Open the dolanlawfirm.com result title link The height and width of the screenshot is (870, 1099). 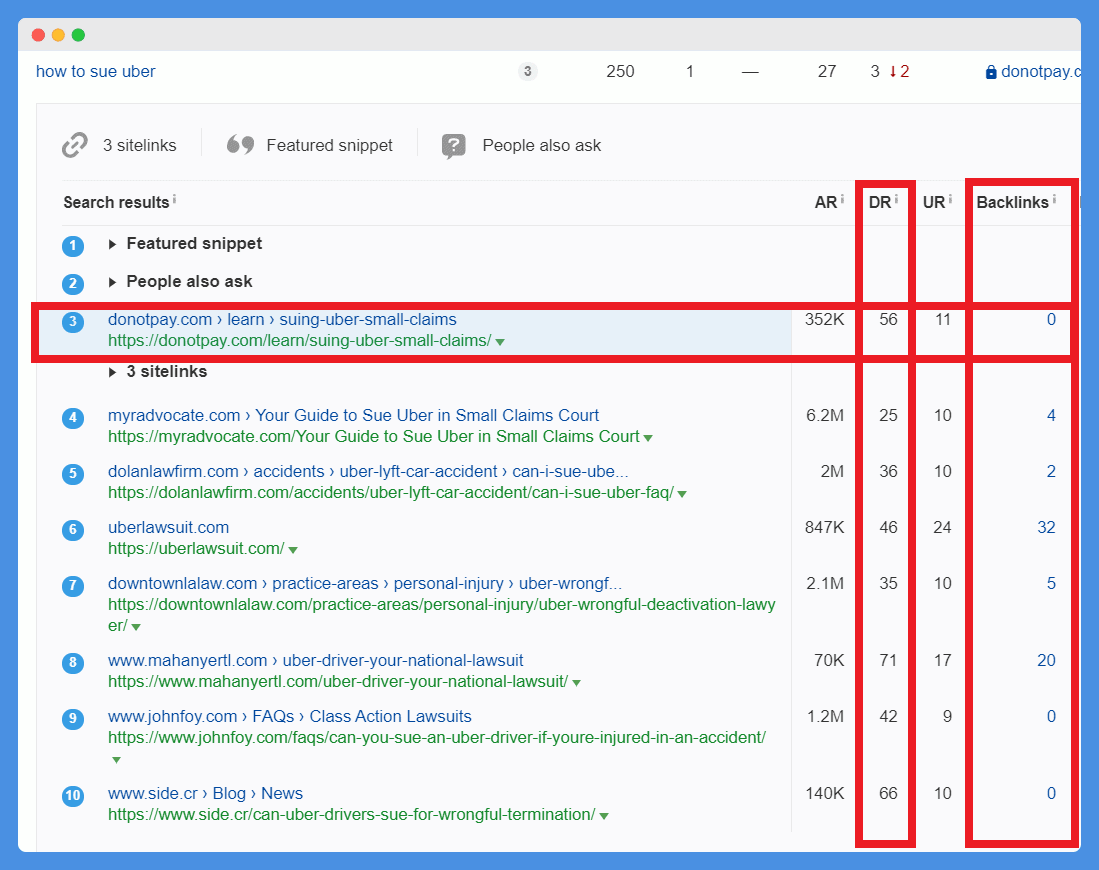368,472
